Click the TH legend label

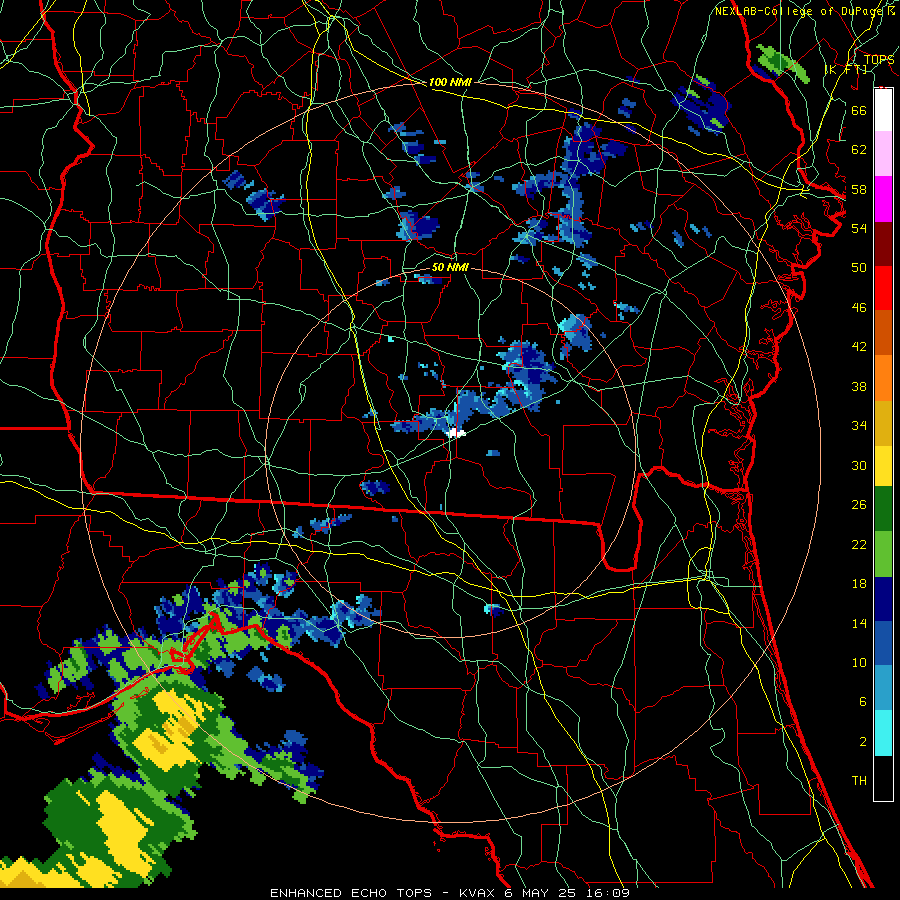pos(859,781)
